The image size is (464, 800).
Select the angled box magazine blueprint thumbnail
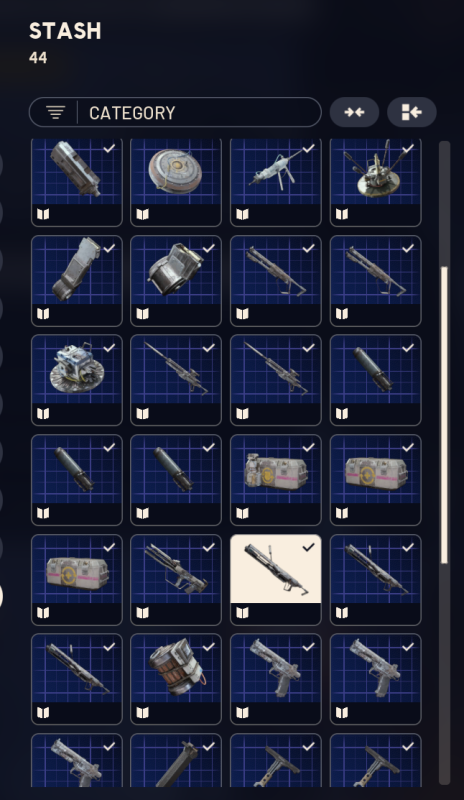[77, 281]
